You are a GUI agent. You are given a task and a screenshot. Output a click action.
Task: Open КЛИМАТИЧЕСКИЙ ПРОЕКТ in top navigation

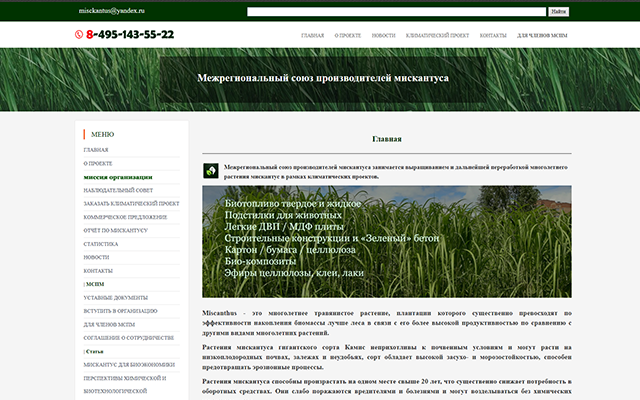pyautogui.click(x=437, y=35)
